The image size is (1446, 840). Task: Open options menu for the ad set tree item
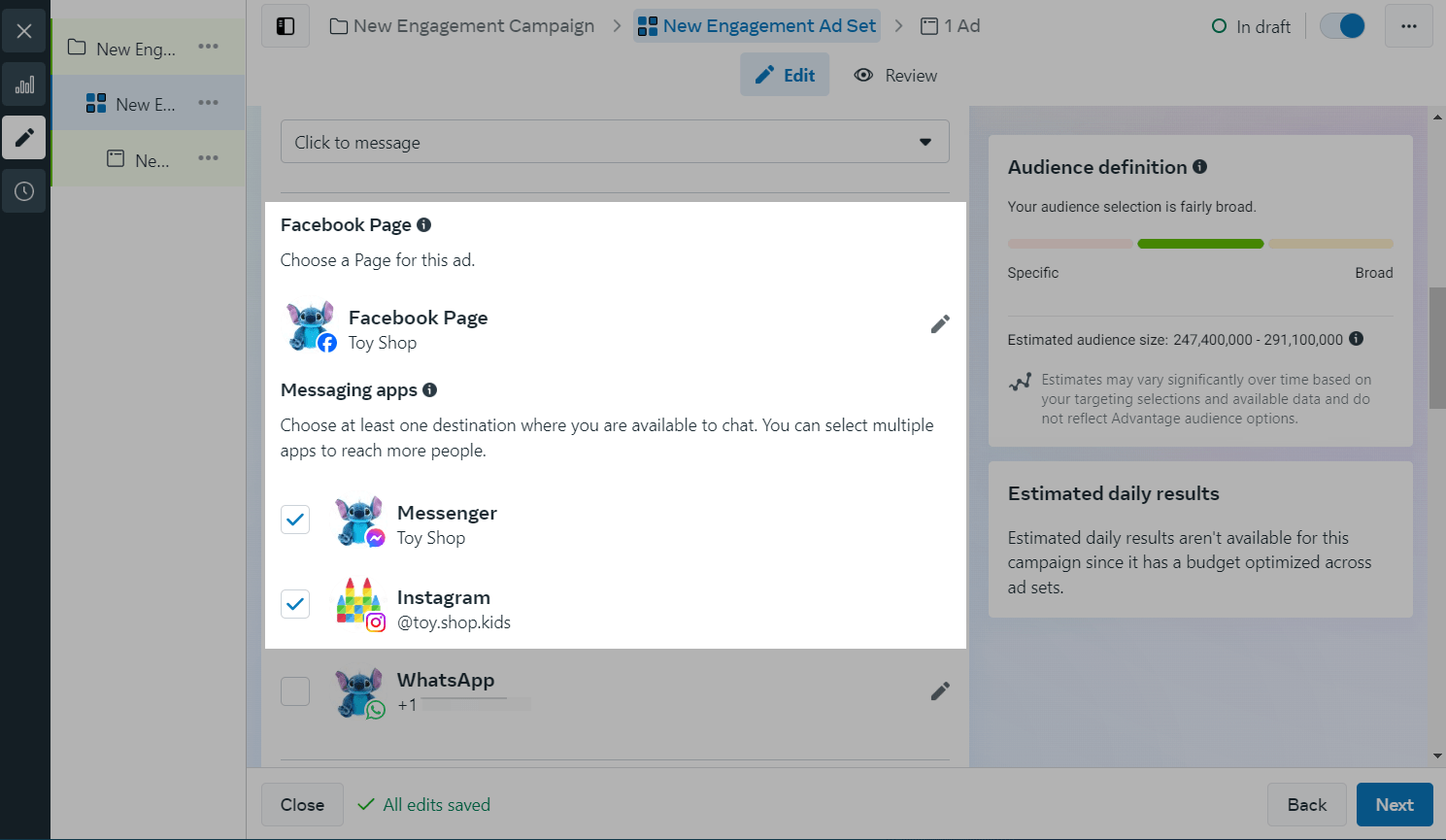click(x=208, y=103)
